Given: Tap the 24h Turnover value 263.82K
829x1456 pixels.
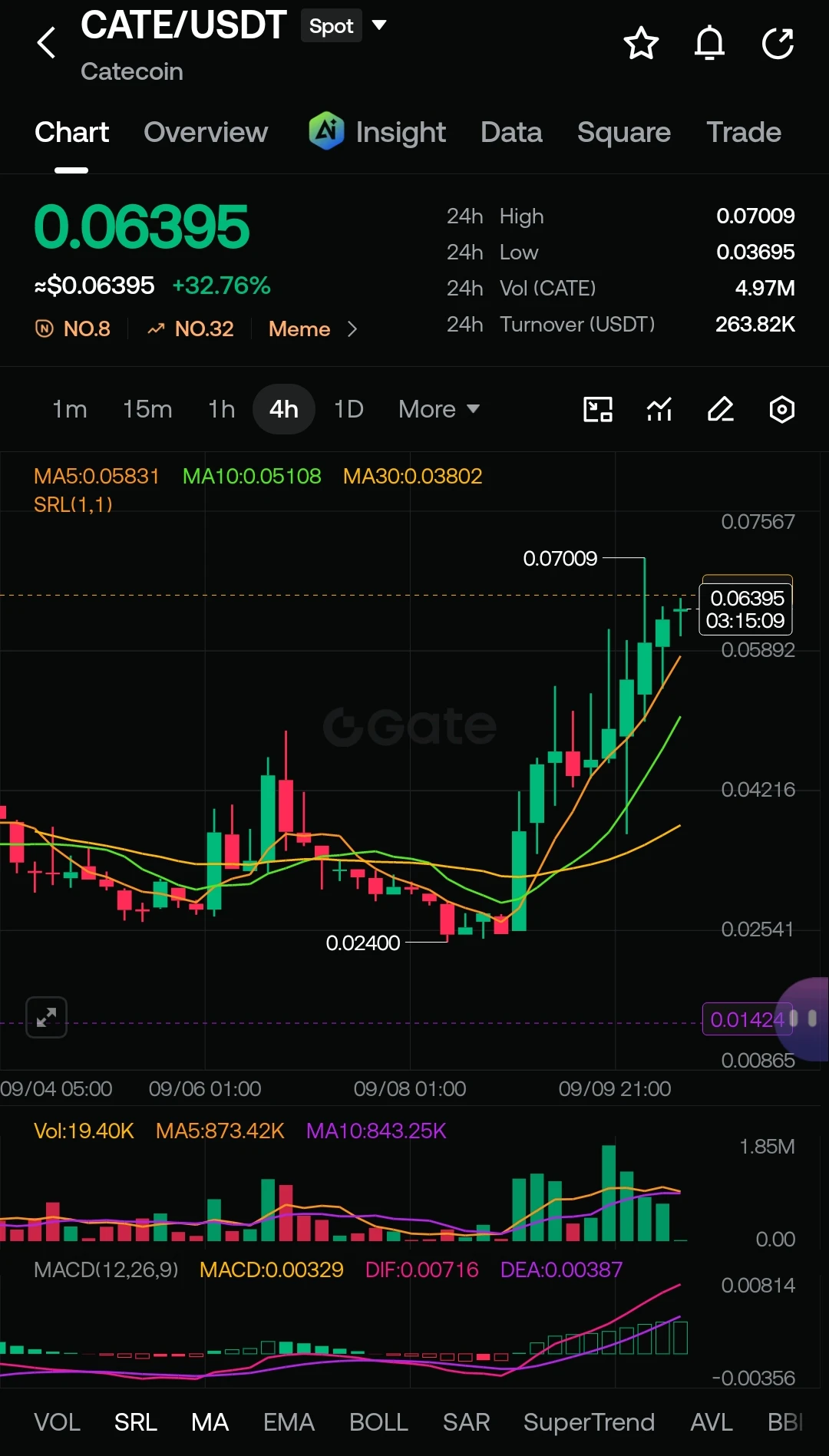Looking at the screenshot, I should click(x=755, y=324).
